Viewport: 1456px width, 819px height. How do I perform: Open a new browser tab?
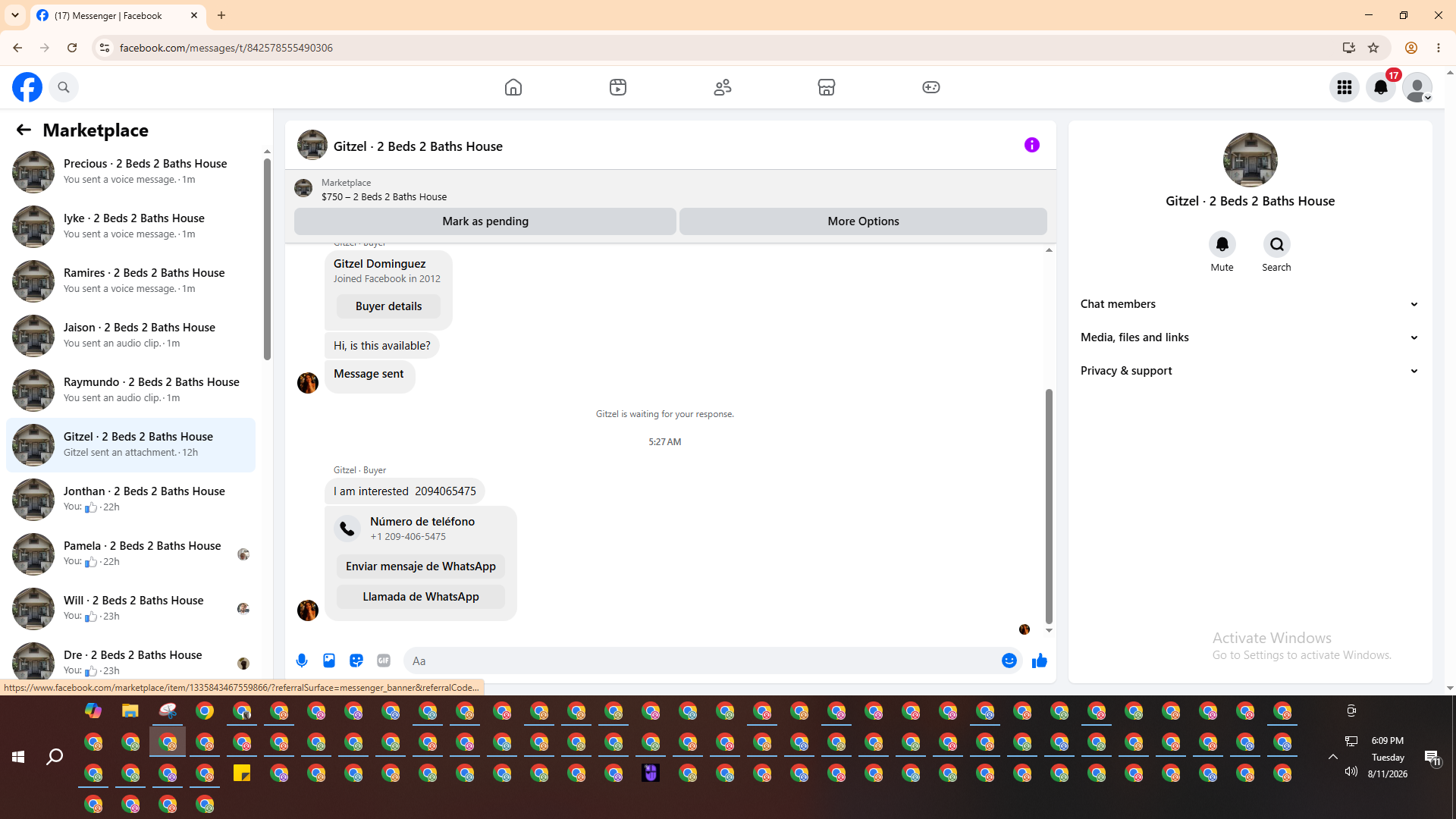click(221, 15)
